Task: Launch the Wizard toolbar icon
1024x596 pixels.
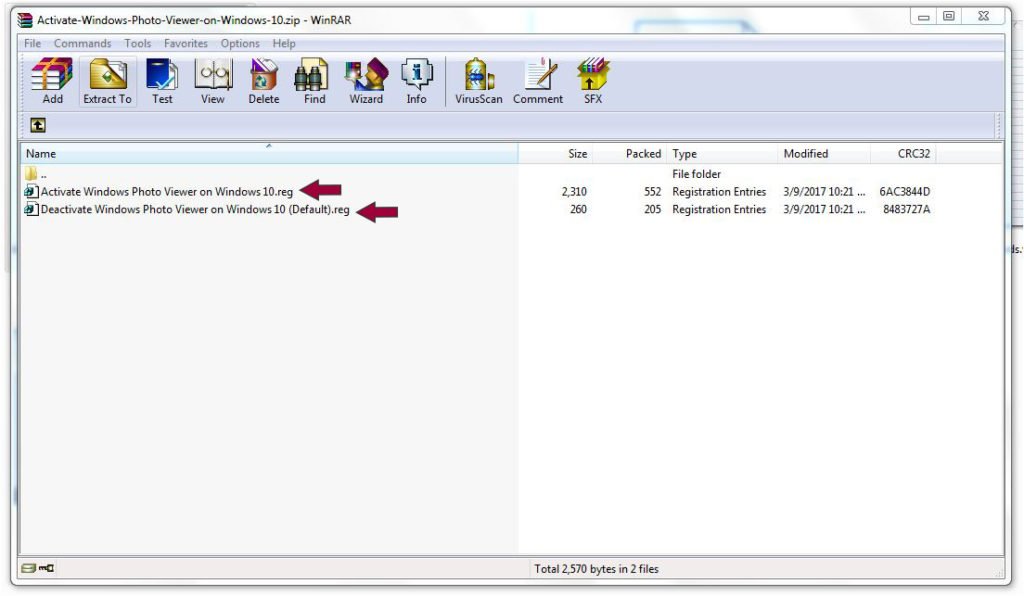Action: tap(366, 81)
